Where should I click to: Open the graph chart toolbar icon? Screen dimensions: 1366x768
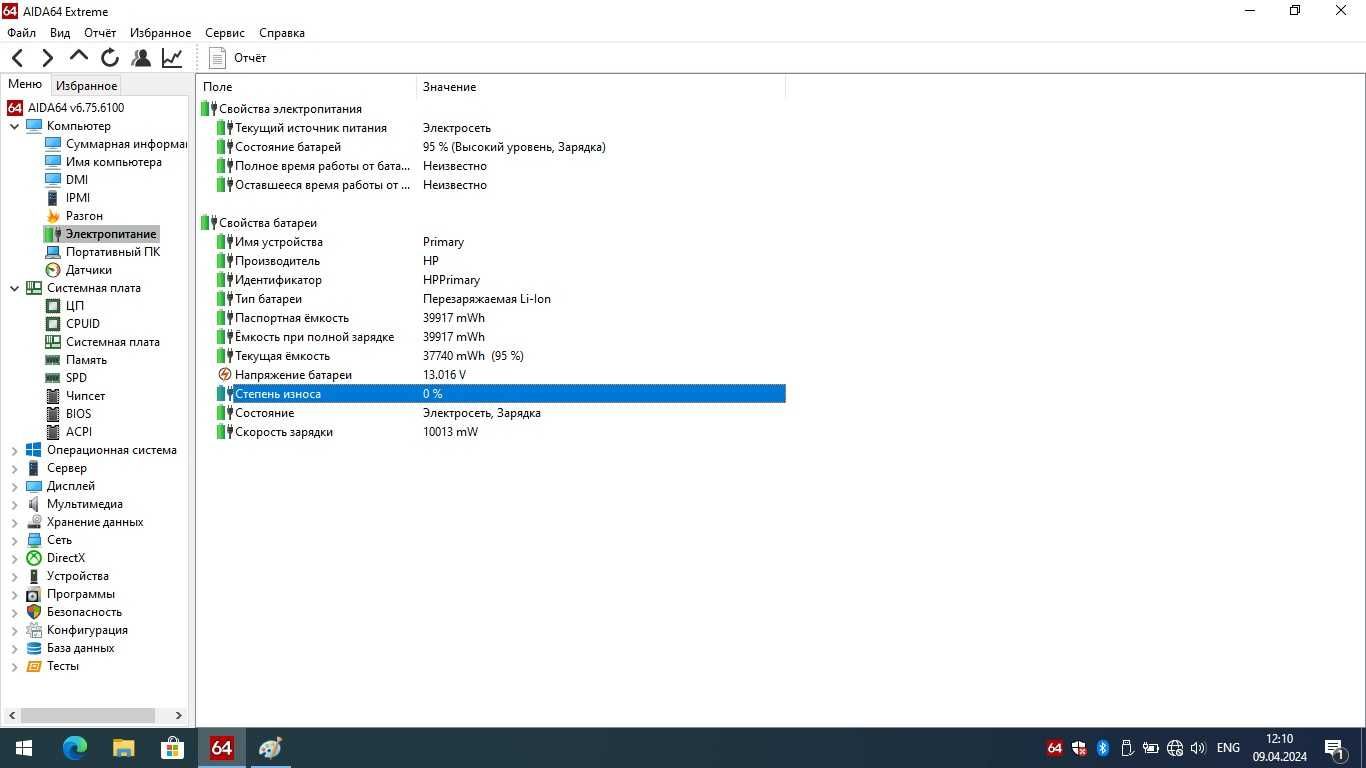[x=172, y=58]
